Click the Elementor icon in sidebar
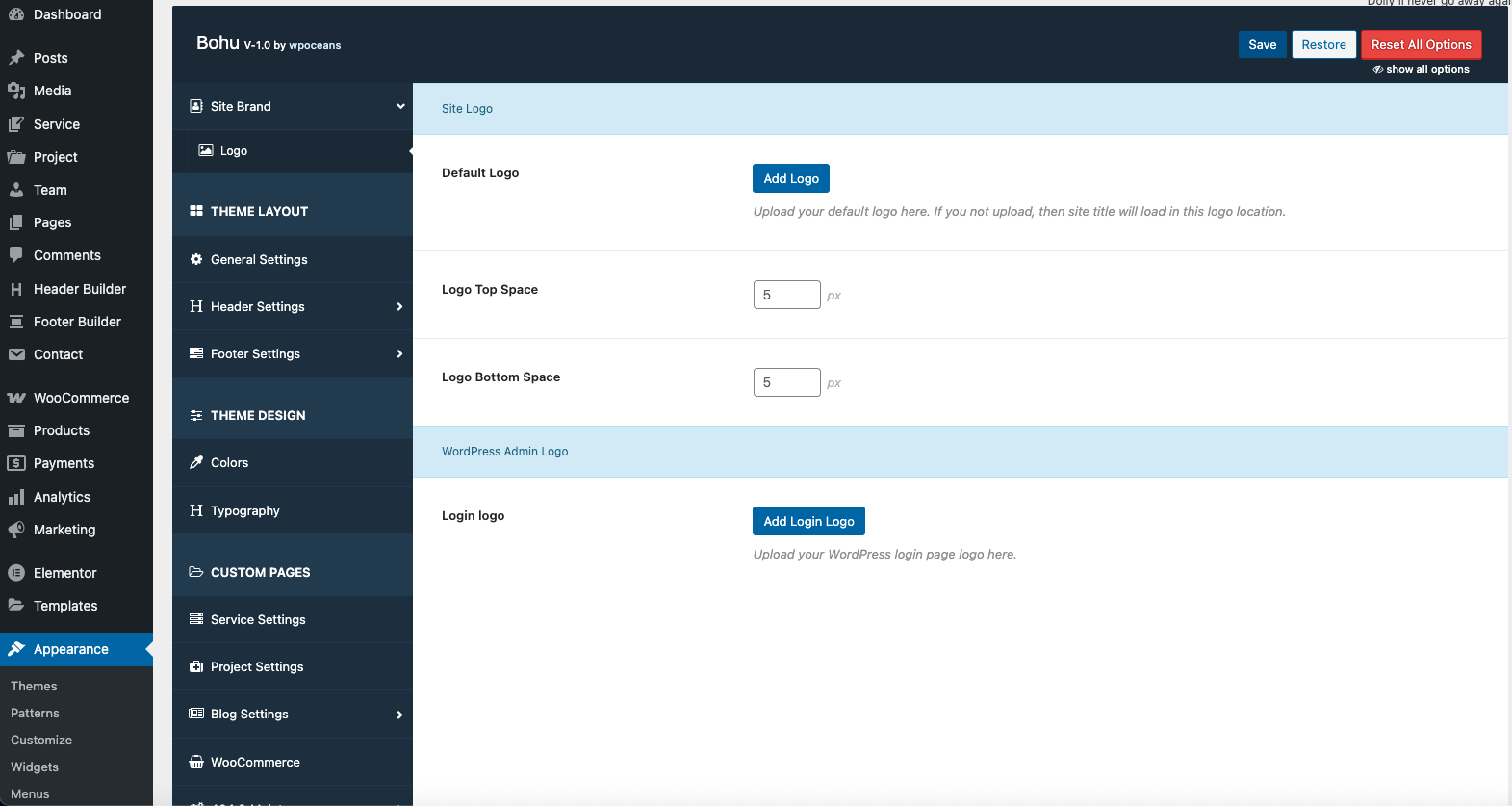The height and width of the screenshot is (806, 1512). [x=16, y=573]
